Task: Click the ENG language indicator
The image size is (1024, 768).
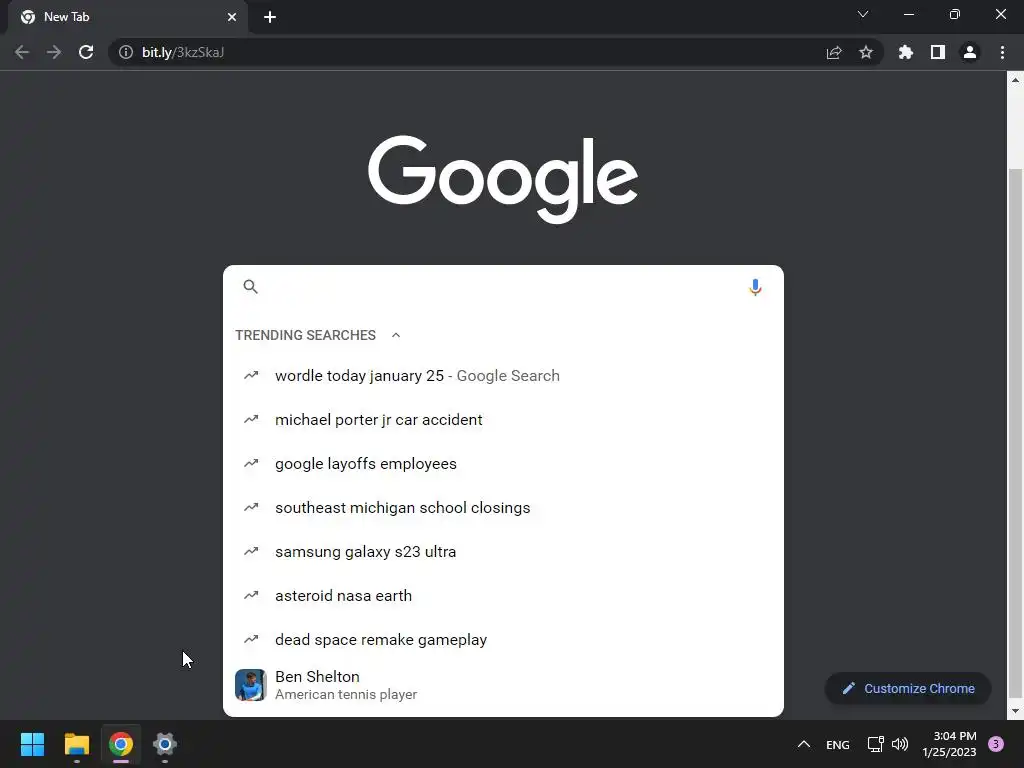Action: (838, 745)
